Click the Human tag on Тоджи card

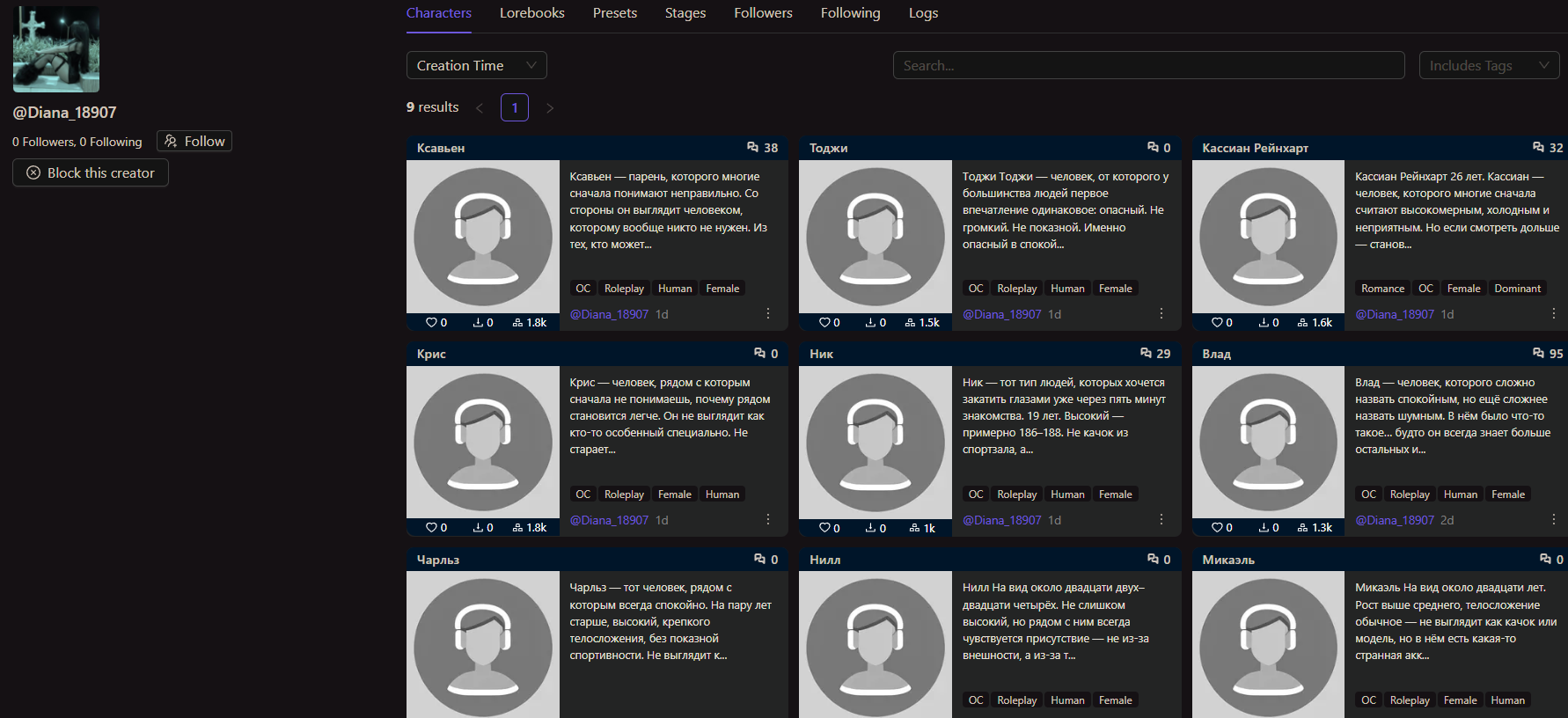coord(1067,289)
